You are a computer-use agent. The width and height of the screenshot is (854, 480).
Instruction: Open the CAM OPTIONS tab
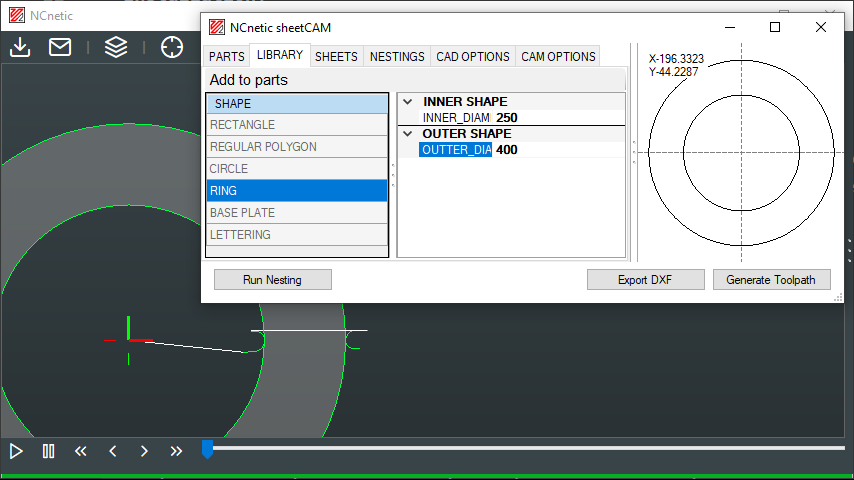tap(558, 57)
